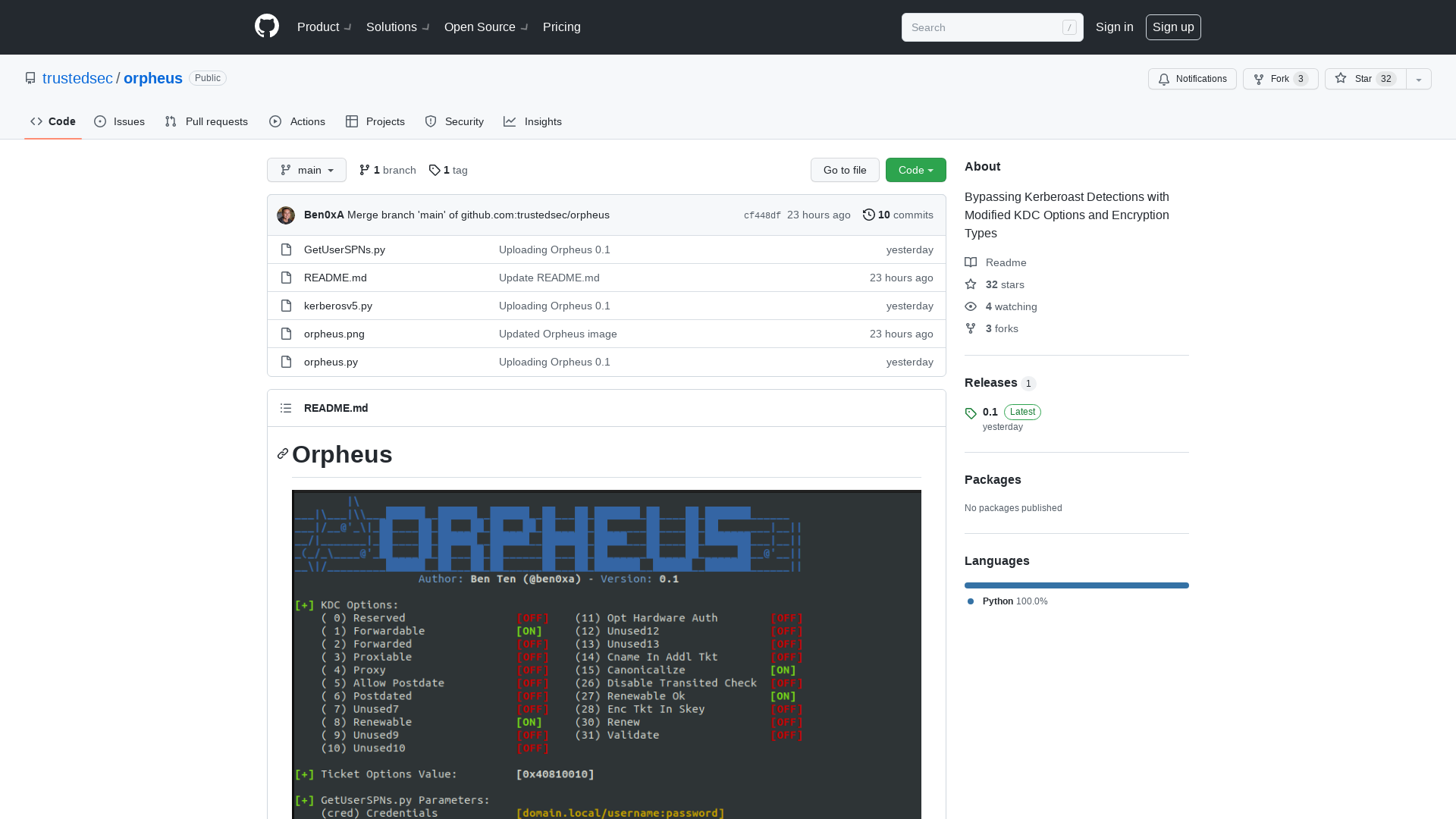Click the Python language color bar
This screenshot has height=819, width=1456.
[x=1076, y=585]
